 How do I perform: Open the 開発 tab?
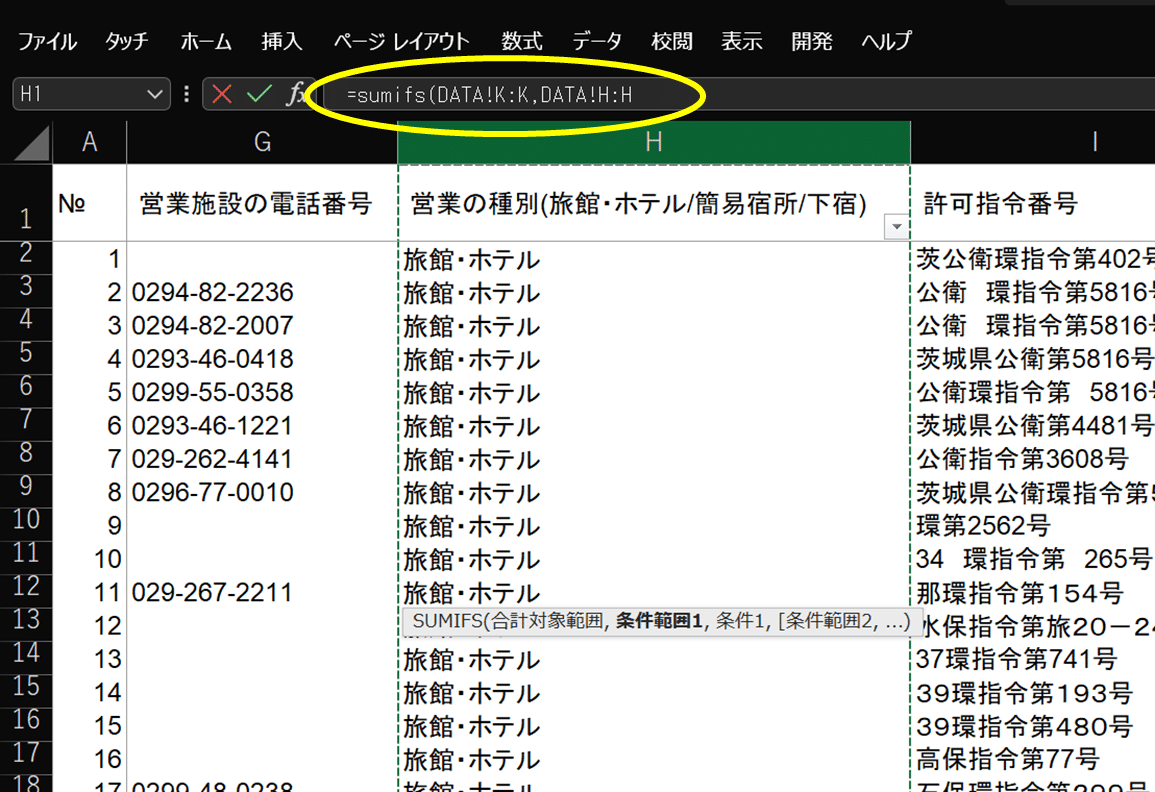pyautogui.click(x=812, y=41)
